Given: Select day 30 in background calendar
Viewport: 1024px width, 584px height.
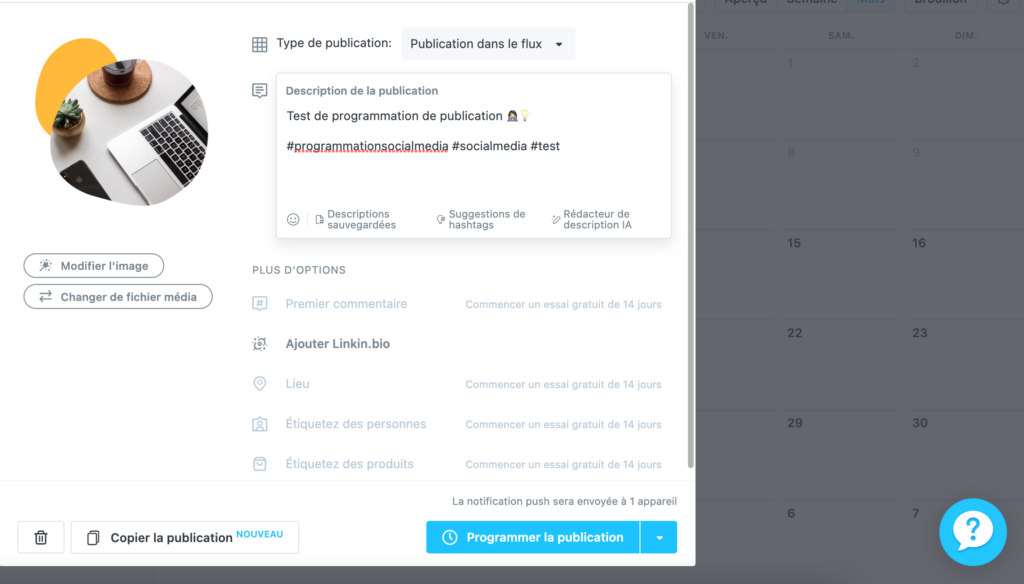Looking at the screenshot, I should [920, 423].
